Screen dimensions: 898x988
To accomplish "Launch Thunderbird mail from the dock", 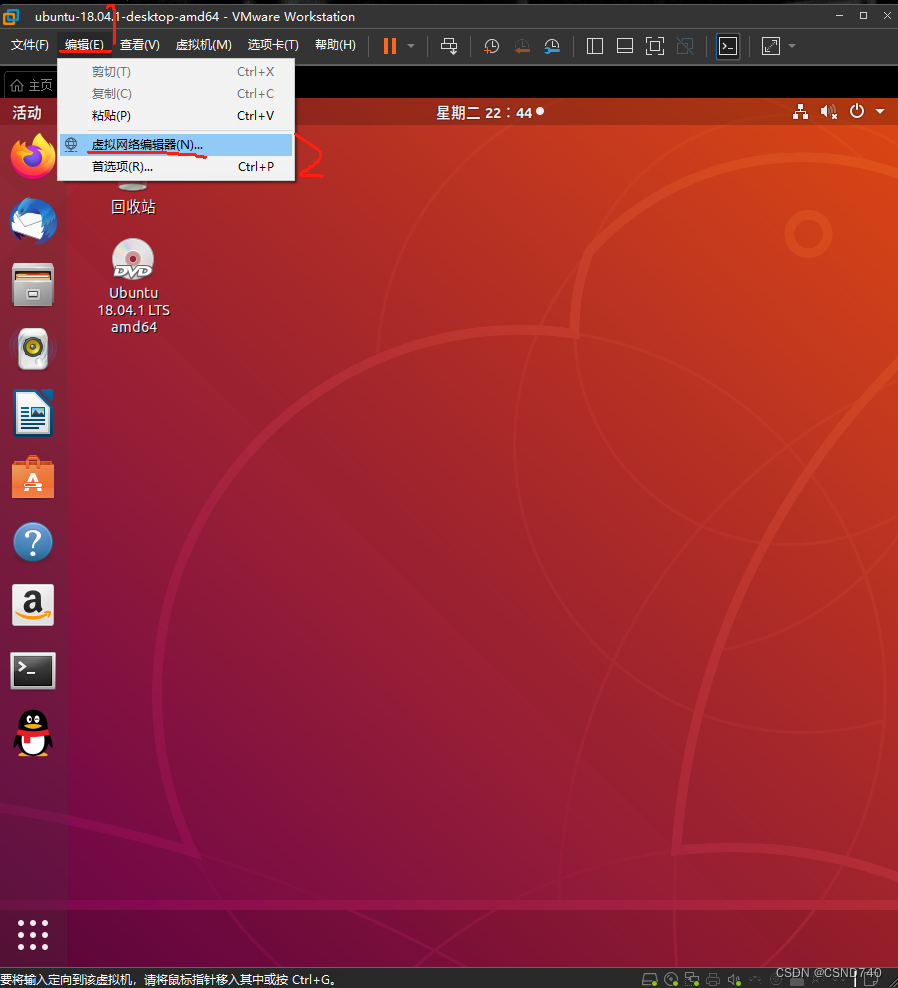I will coord(33,221).
